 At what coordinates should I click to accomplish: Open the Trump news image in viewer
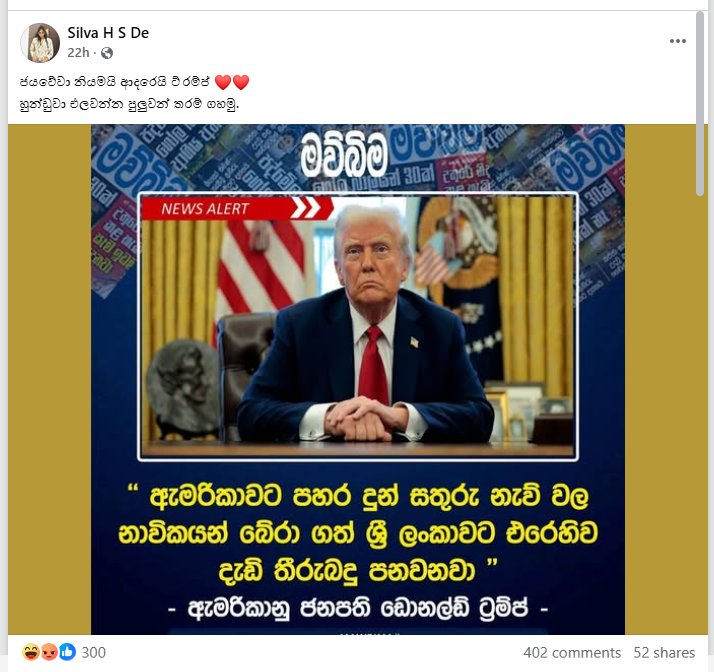(x=358, y=379)
